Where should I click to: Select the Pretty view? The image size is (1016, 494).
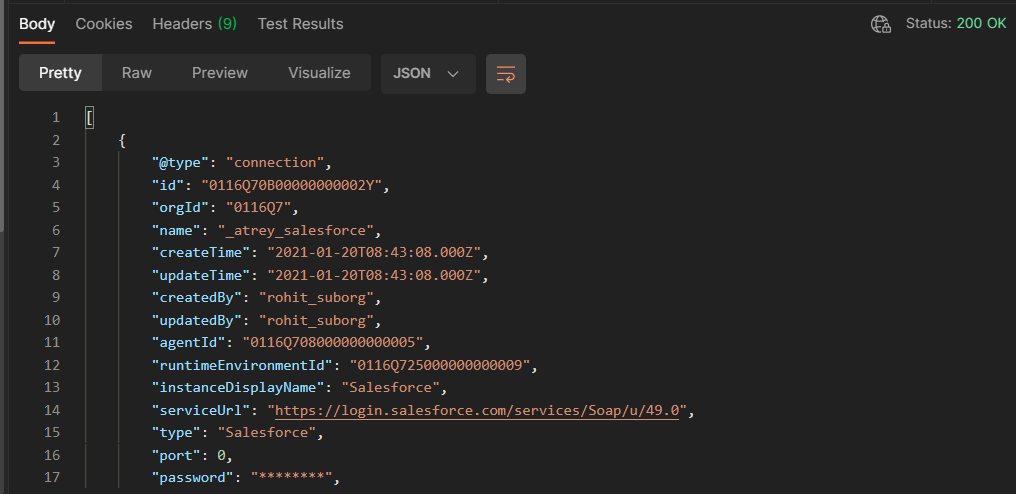(60, 73)
